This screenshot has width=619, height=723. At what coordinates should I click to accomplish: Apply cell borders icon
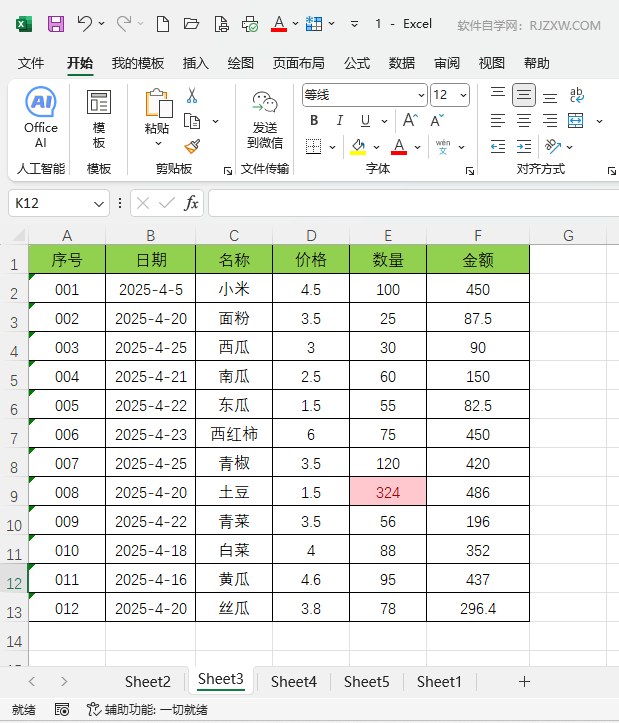point(314,147)
